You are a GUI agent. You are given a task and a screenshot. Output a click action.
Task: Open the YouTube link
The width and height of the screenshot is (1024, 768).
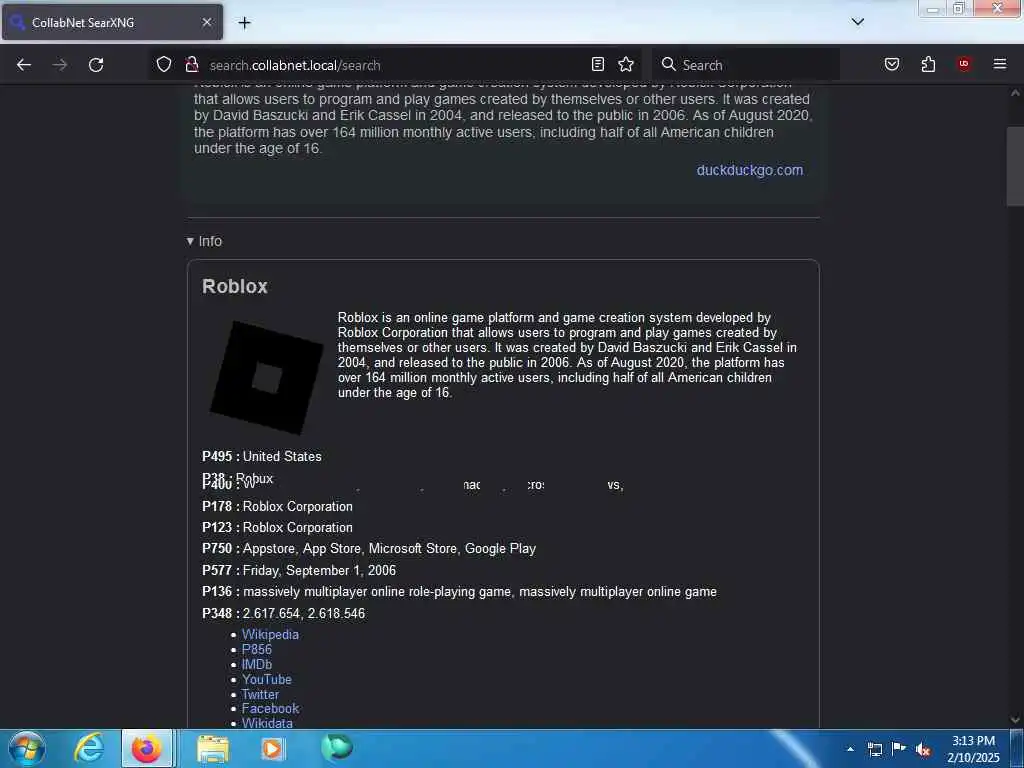click(x=266, y=679)
